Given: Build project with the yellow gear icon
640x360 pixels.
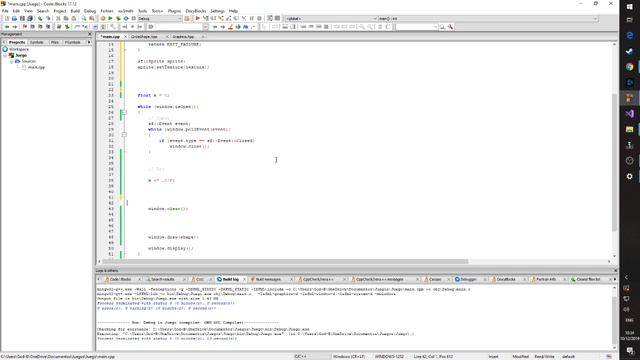Looking at the screenshot, I should click(x=103, y=18).
